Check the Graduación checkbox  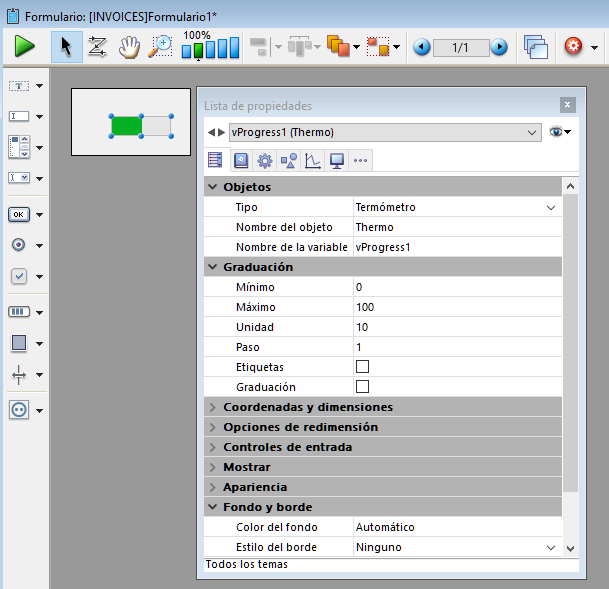362,387
